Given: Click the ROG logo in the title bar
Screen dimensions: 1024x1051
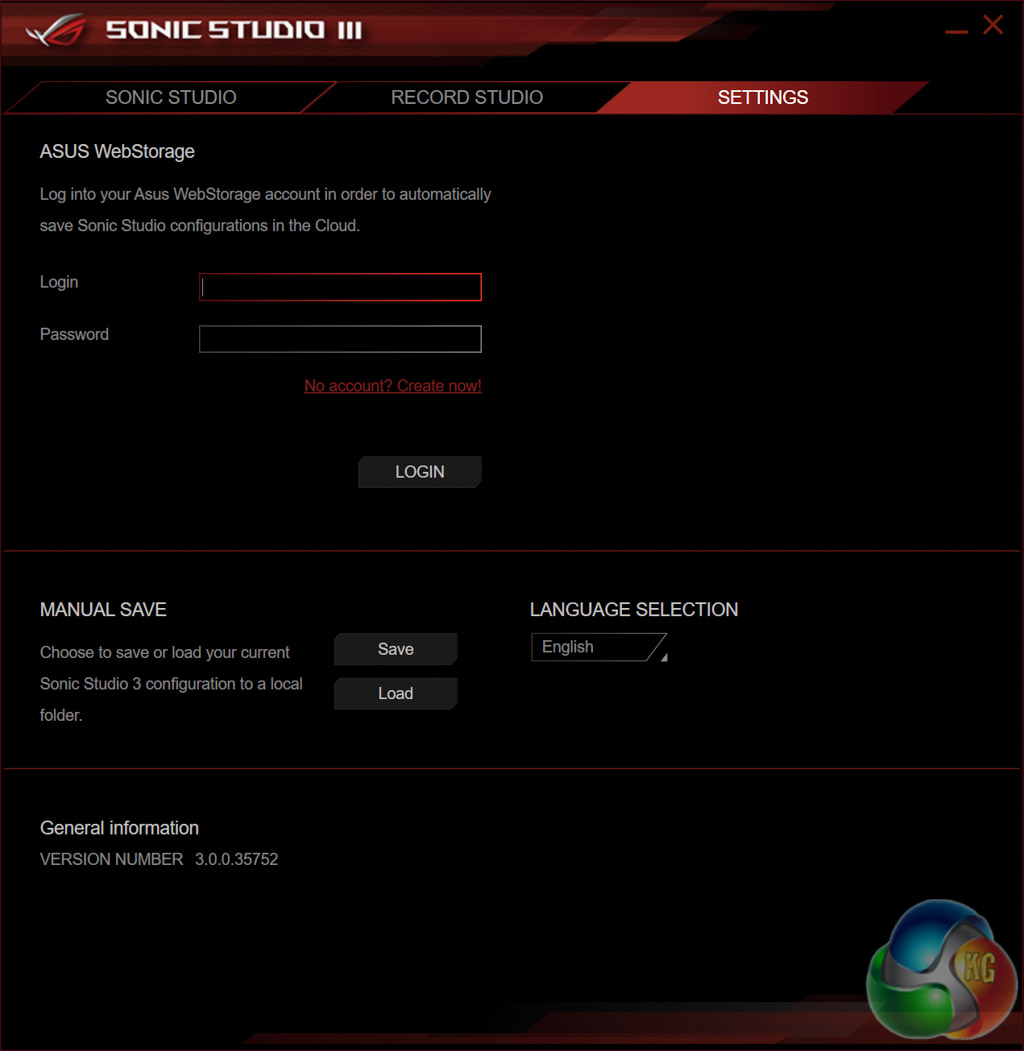Looking at the screenshot, I should (x=56, y=30).
